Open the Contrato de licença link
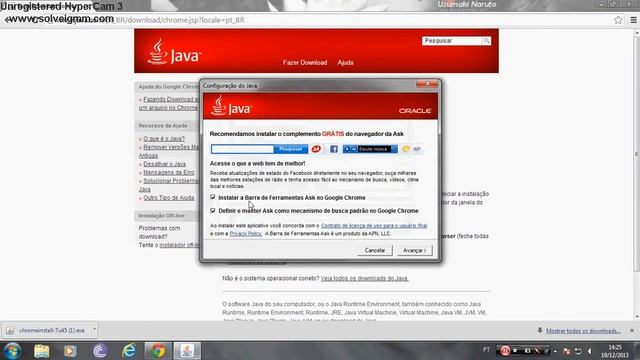This screenshot has width=640, height=360. click(x=374, y=225)
